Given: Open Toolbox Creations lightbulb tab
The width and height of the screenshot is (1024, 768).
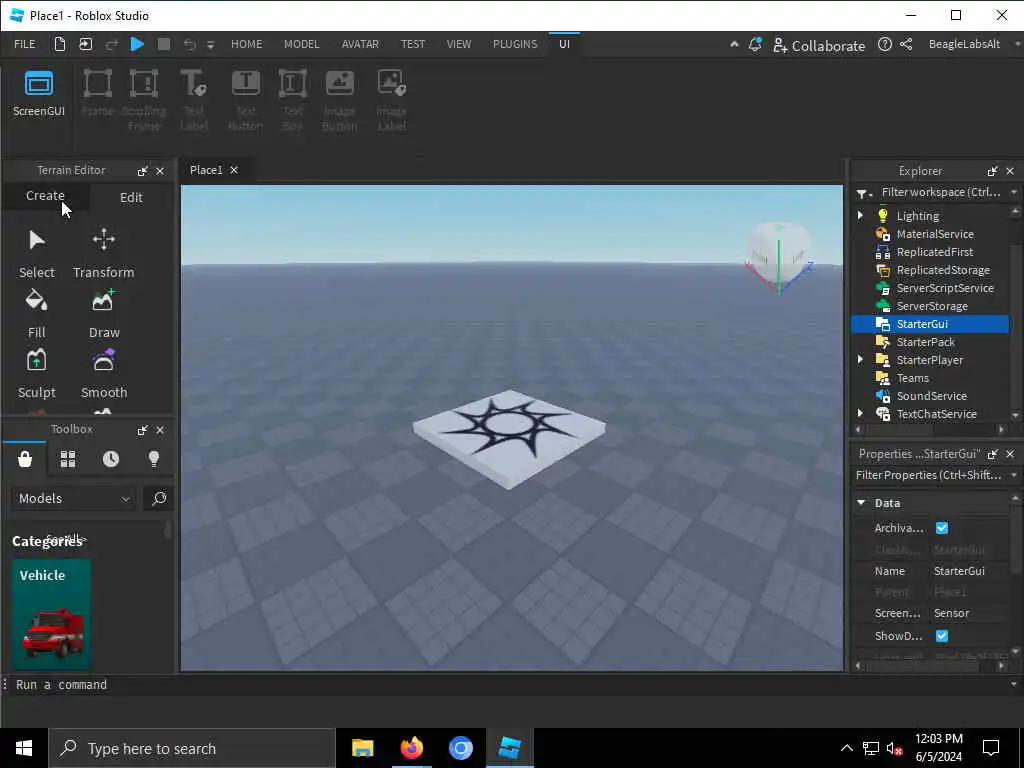Looking at the screenshot, I should (x=154, y=459).
